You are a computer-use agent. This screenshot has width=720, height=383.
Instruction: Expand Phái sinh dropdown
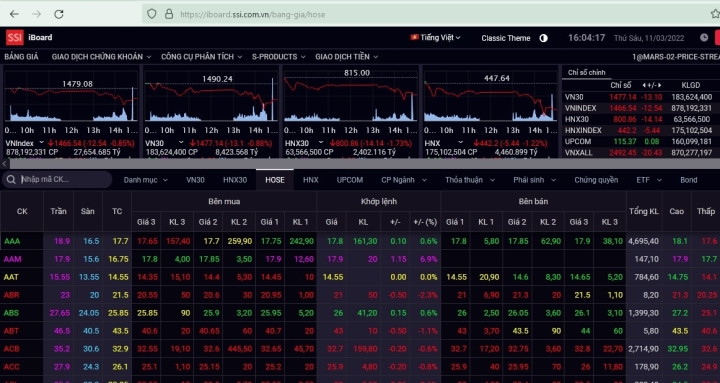pos(534,180)
